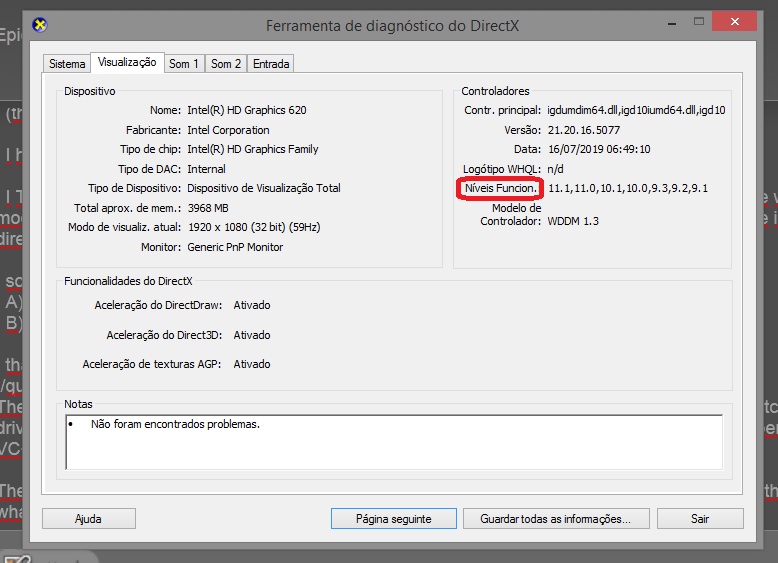Switch to the Entrada tab
The image size is (778, 563).
(x=271, y=64)
